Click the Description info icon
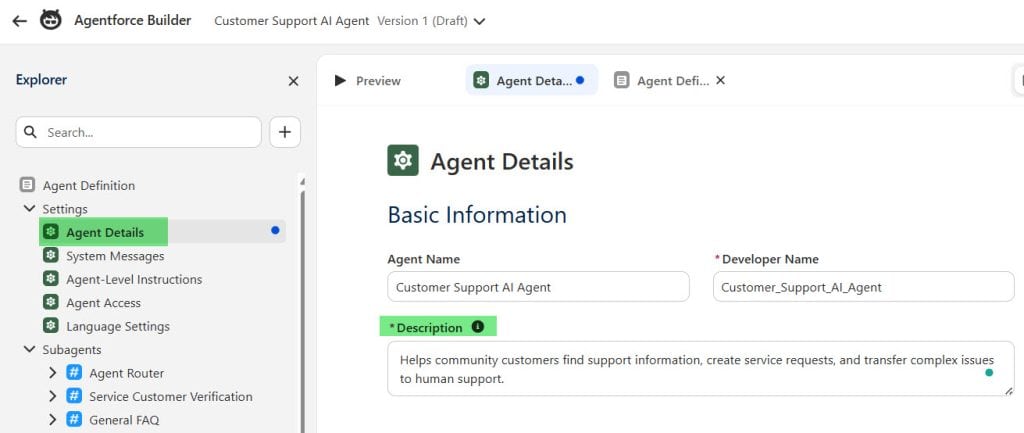The image size is (1024, 433). (477, 327)
